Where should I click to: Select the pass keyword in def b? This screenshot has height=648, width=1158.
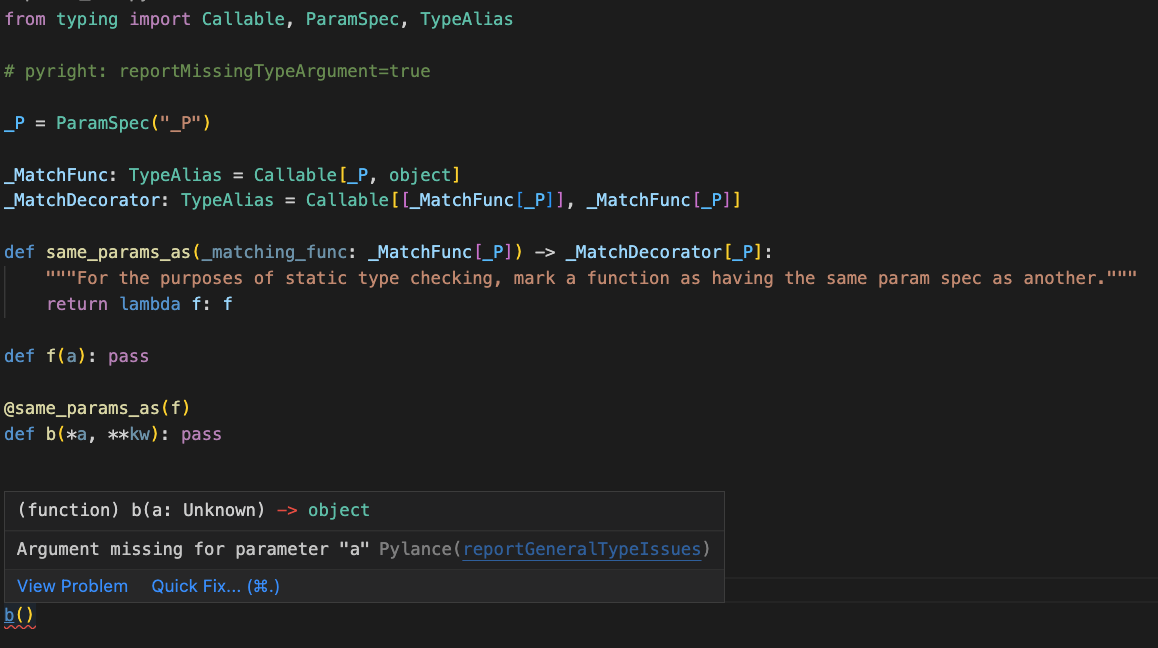[x=199, y=433]
